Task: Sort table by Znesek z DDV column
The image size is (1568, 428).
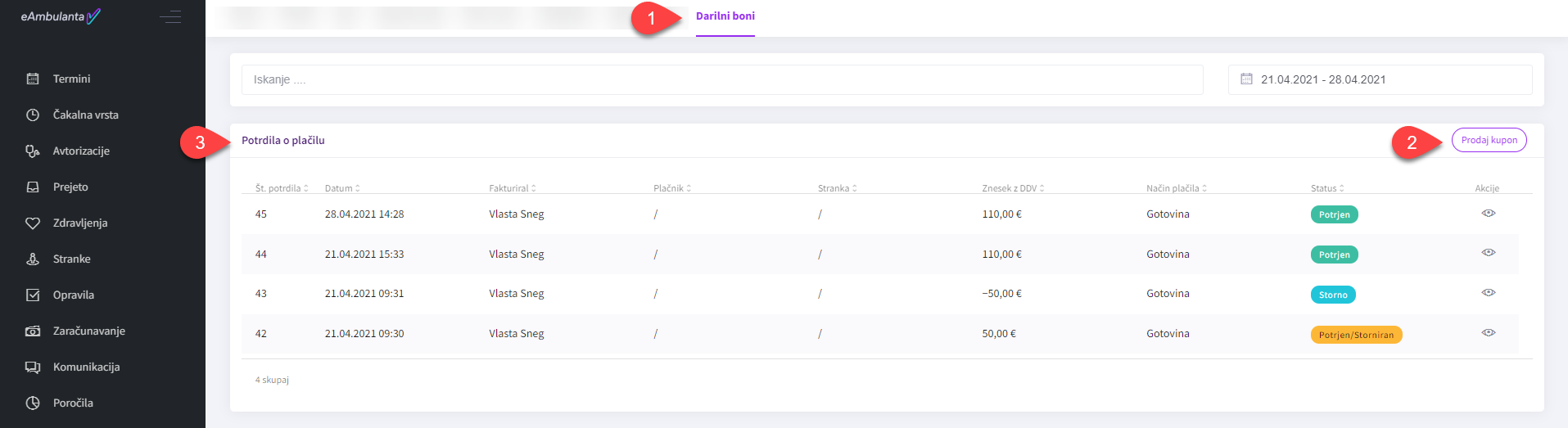Action: (x=1013, y=188)
